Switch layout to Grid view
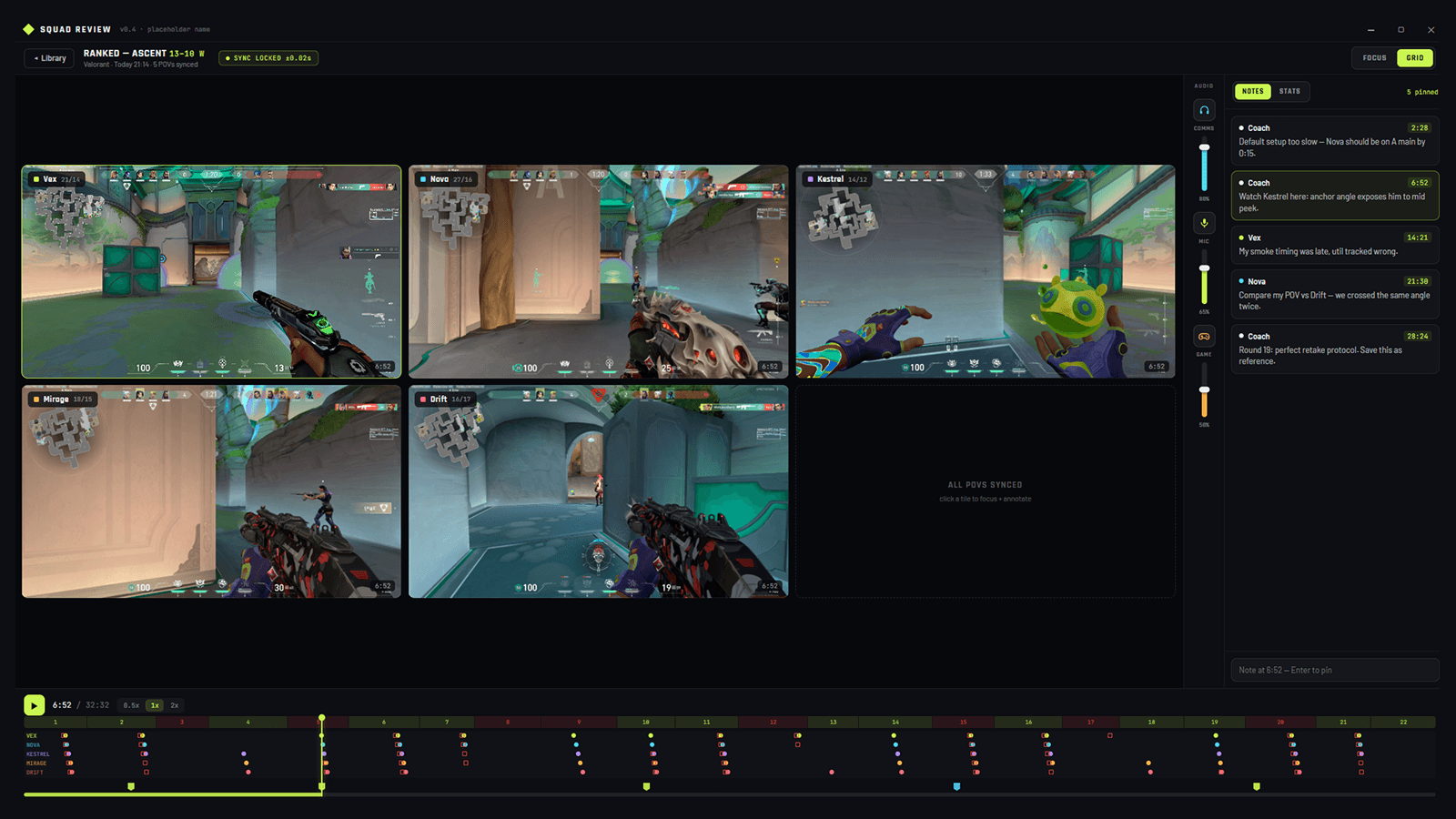Image resolution: width=1456 pixels, height=819 pixels. tap(1415, 58)
